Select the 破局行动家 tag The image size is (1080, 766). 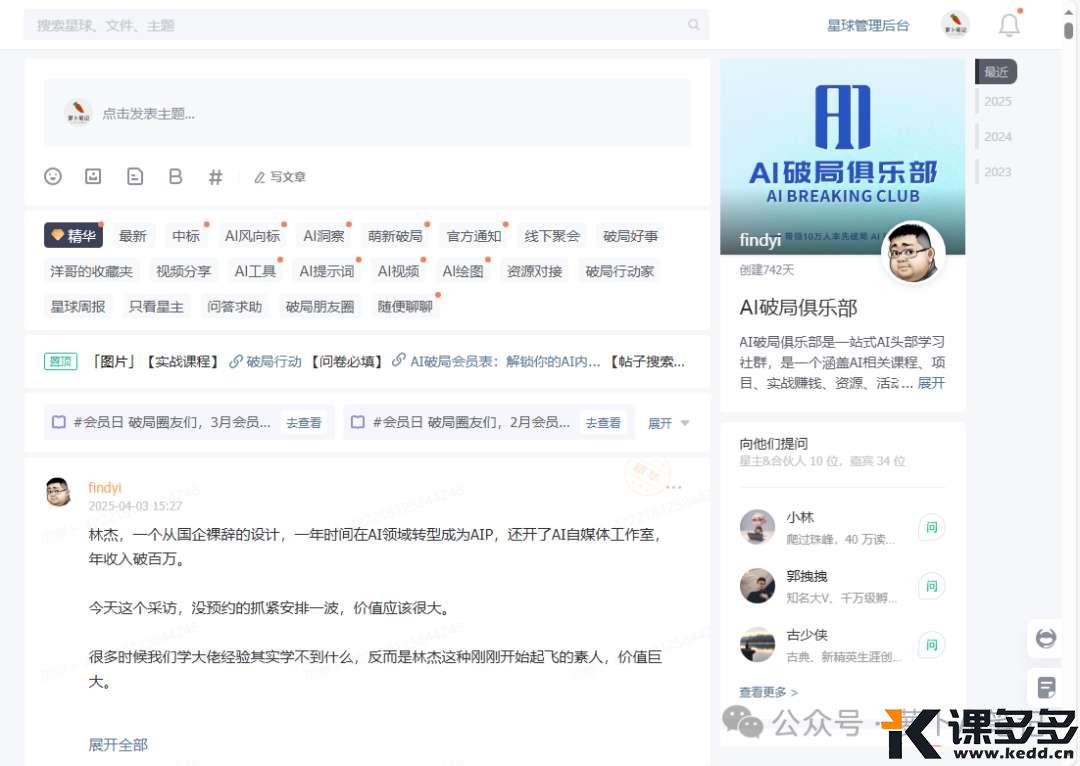(619, 271)
